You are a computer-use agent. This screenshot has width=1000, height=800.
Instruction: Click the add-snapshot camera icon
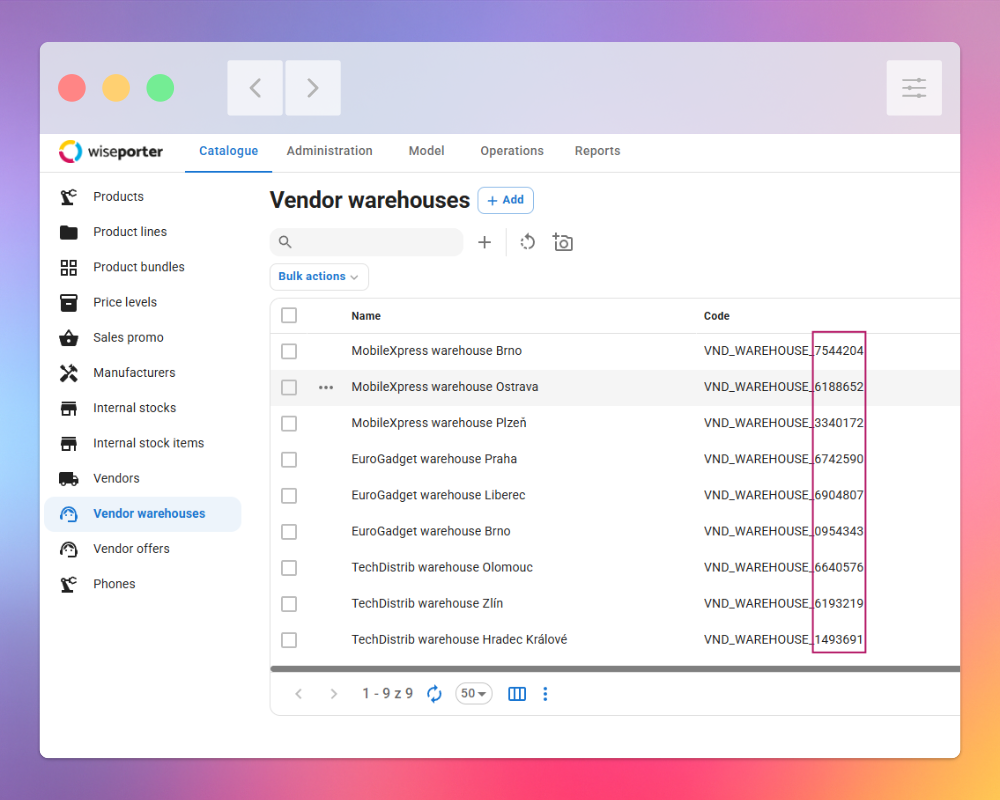562,242
